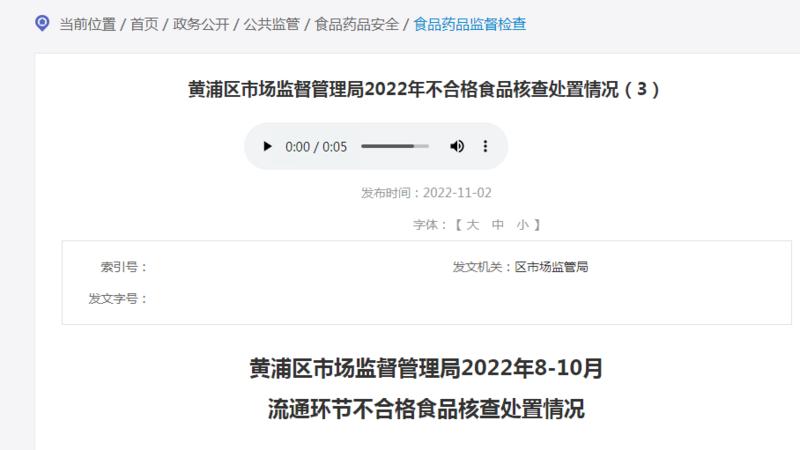Set font size to 大

(x=472, y=225)
